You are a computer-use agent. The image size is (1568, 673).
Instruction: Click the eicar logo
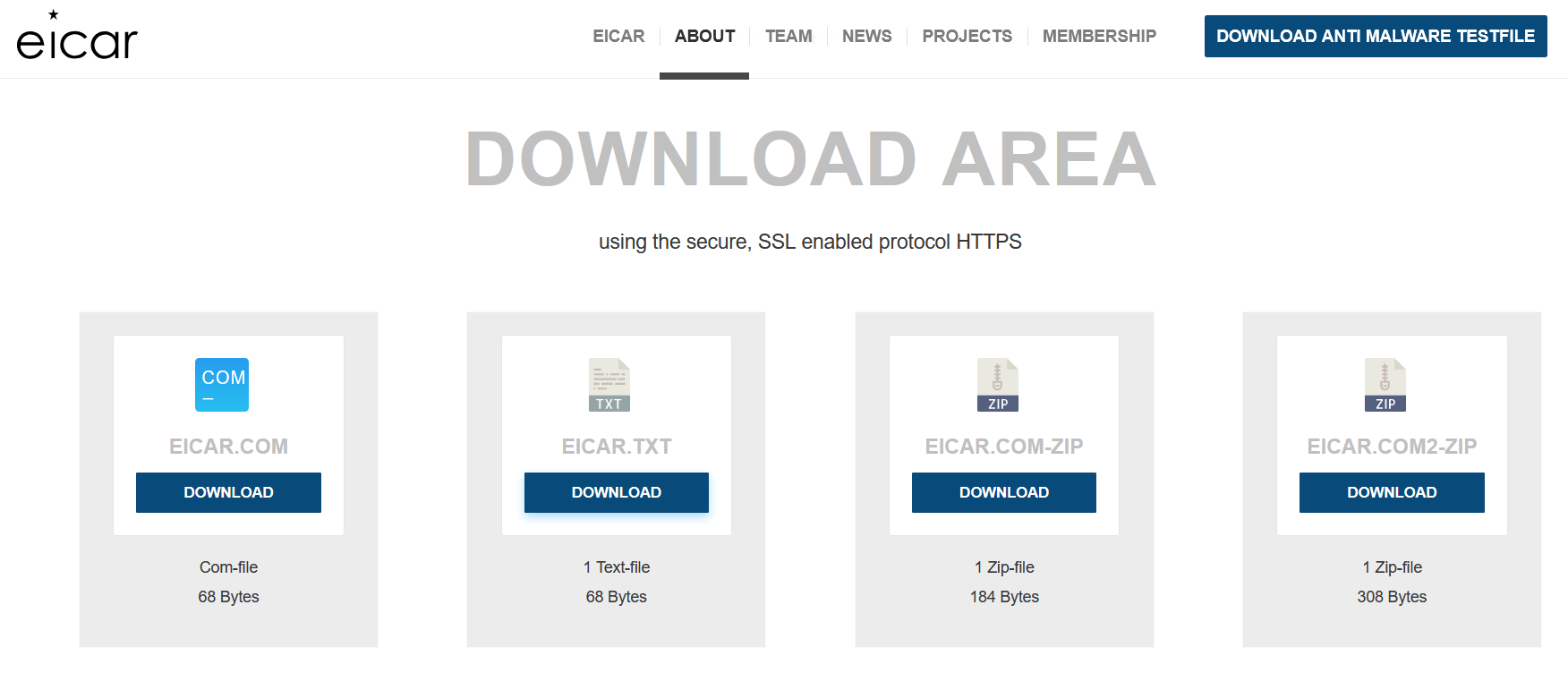77,37
